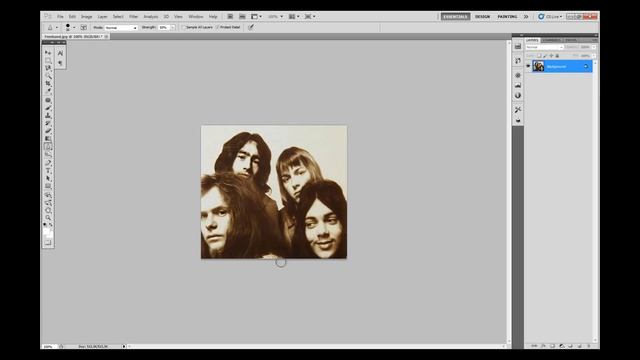Toggle Quick Mask mode
The height and width of the screenshot is (360, 640).
click(x=48, y=242)
